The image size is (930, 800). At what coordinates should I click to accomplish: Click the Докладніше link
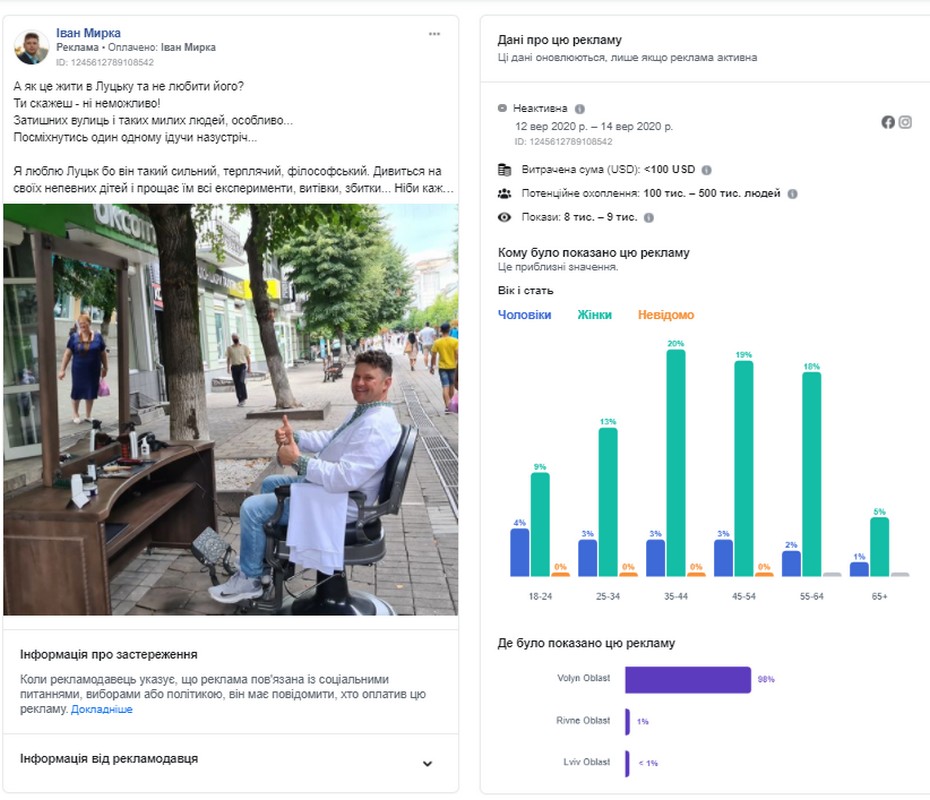[101, 710]
